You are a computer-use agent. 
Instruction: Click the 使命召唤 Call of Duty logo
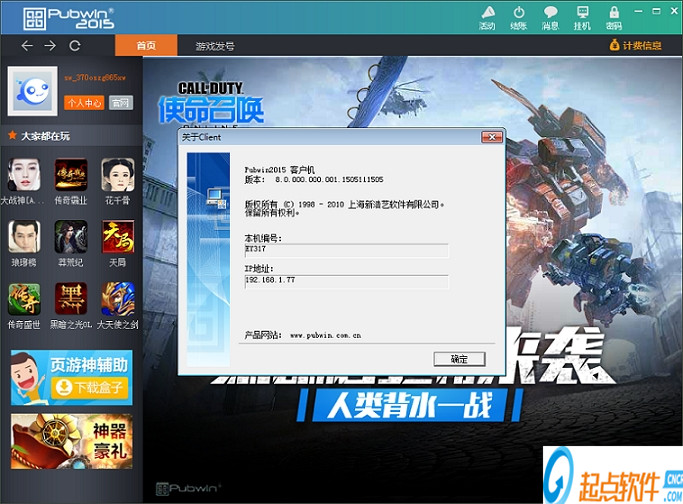click(x=211, y=103)
